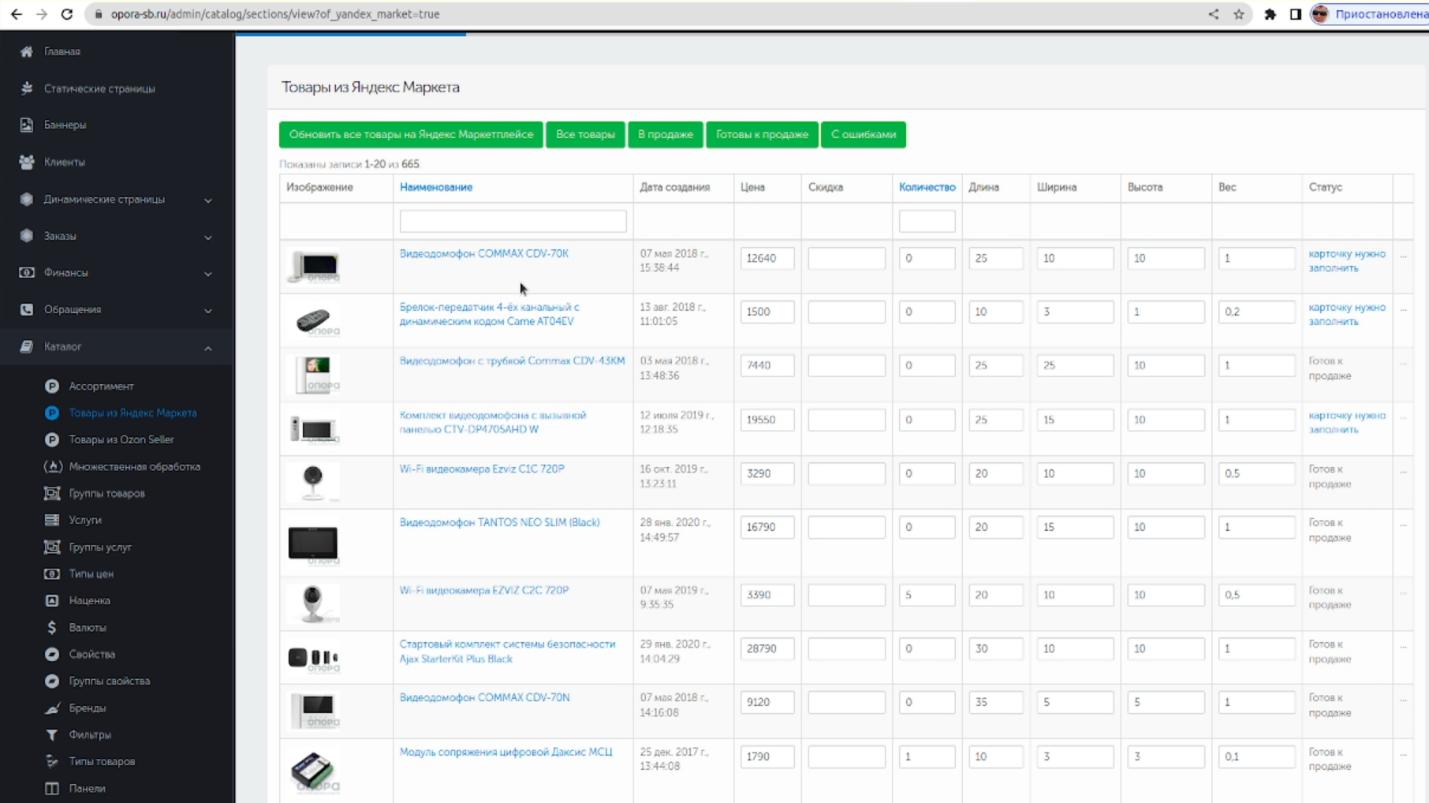Screen dimensions: 1429x803
Task: Filter products with С ошибками button
Action: point(863,135)
